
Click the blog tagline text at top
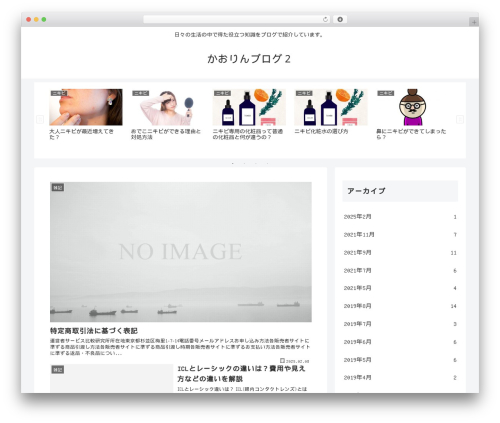[249, 35]
